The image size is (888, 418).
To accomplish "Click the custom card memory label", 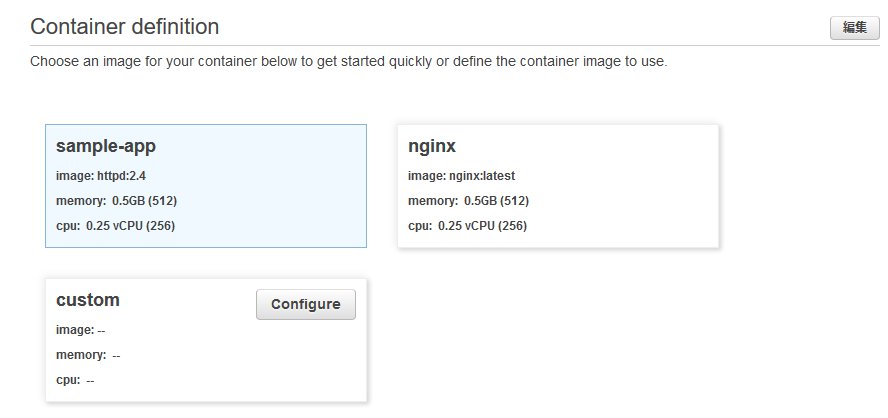I will click(x=81, y=355).
